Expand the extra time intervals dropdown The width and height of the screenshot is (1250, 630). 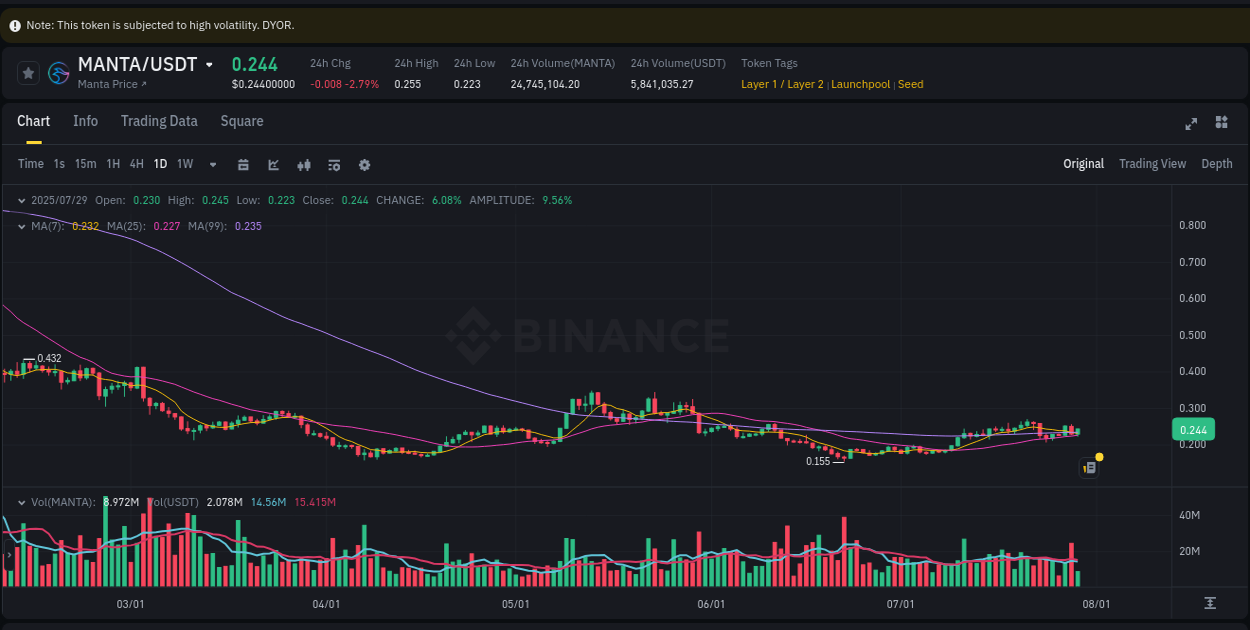(211, 164)
